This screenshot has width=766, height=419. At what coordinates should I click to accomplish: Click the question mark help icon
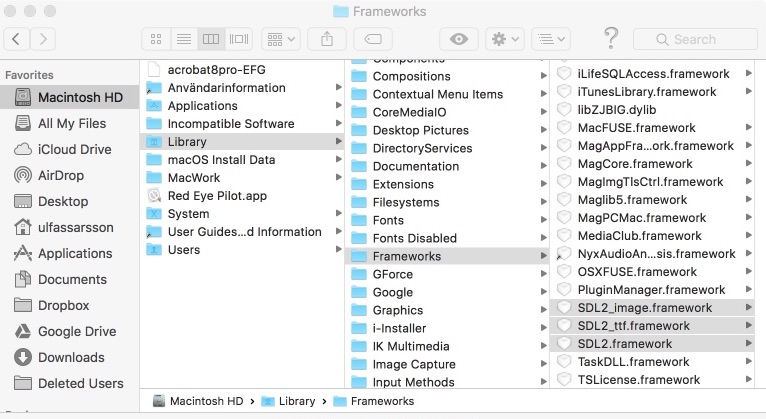point(611,38)
